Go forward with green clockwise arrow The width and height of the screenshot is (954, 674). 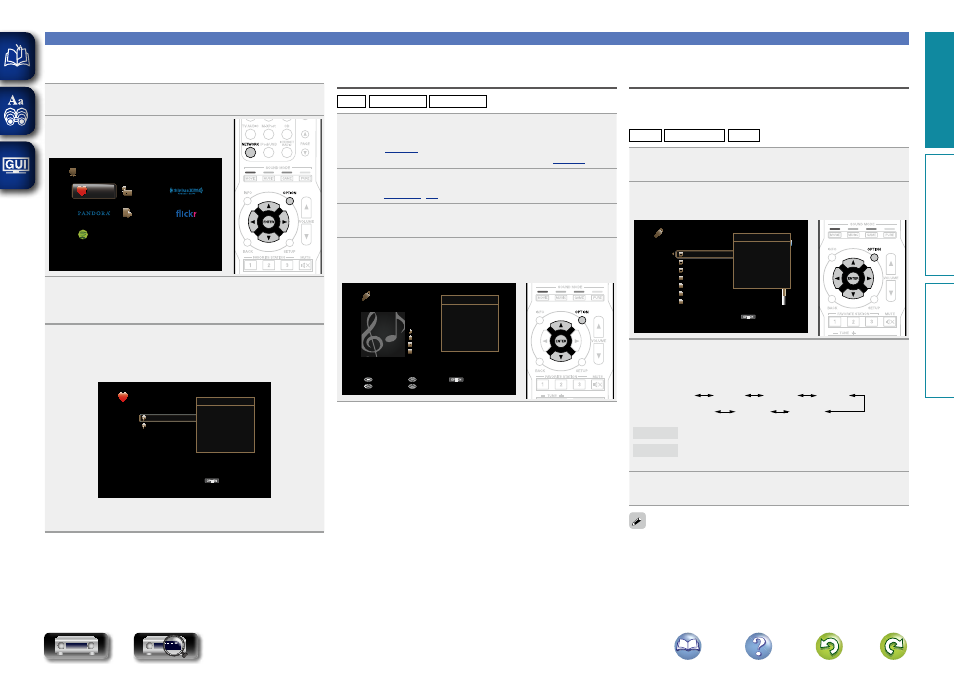tap(893, 646)
